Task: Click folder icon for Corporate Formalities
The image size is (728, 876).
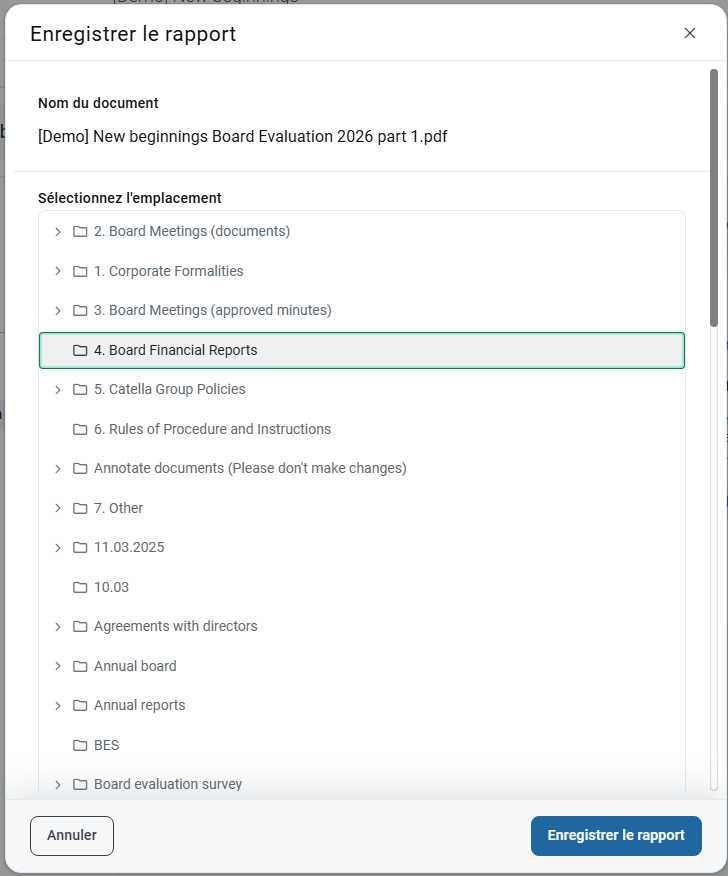Action: pyautogui.click(x=80, y=272)
